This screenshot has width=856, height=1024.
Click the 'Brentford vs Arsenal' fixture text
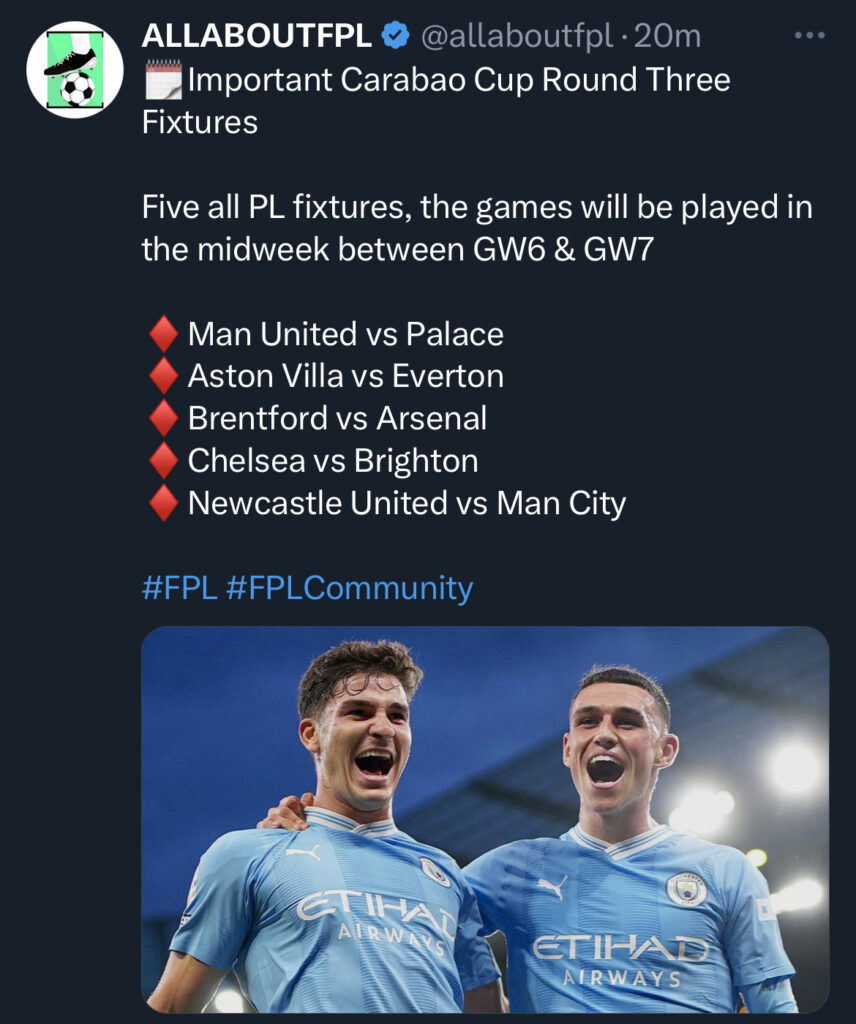tap(337, 418)
